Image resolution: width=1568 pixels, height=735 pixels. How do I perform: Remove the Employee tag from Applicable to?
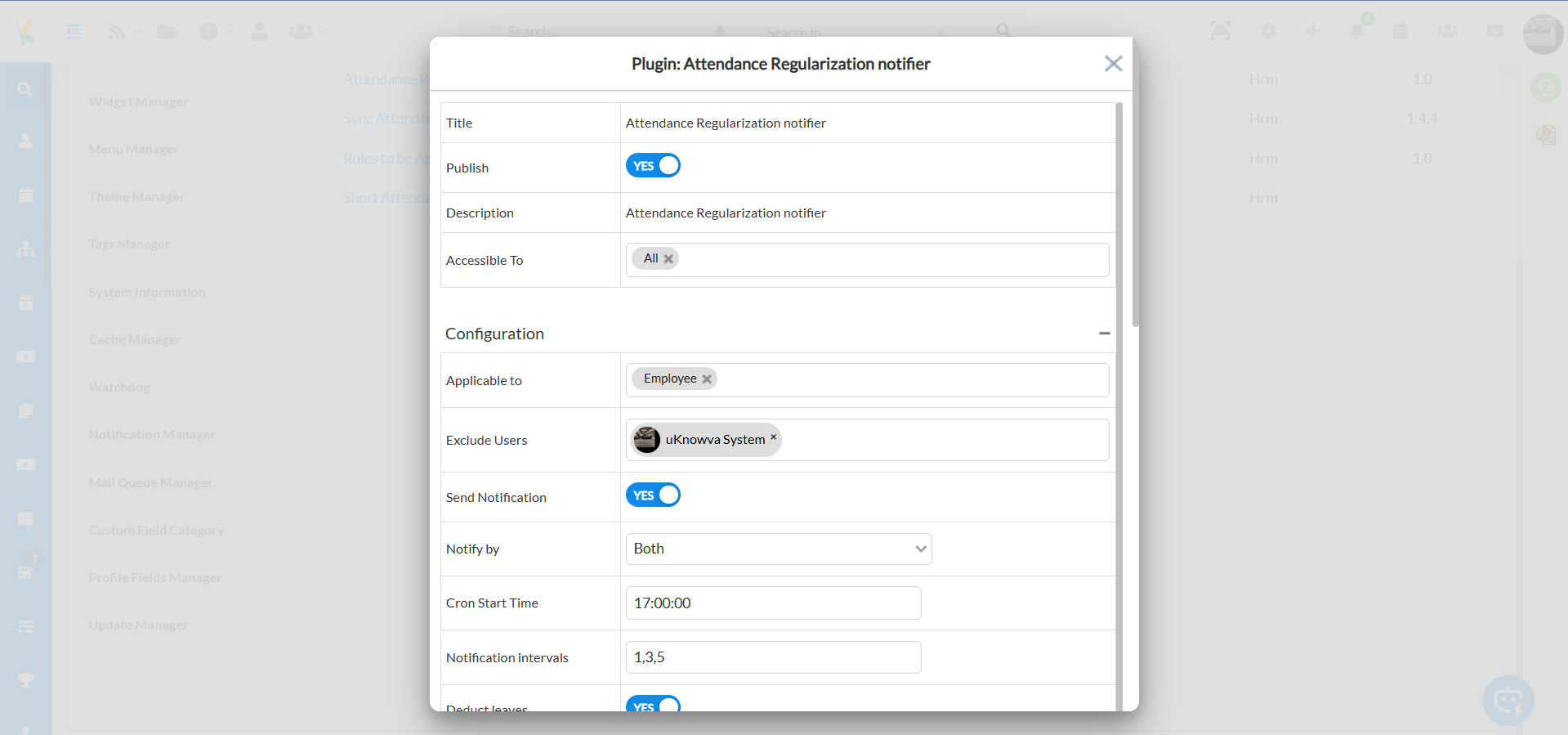[x=707, y=379]
